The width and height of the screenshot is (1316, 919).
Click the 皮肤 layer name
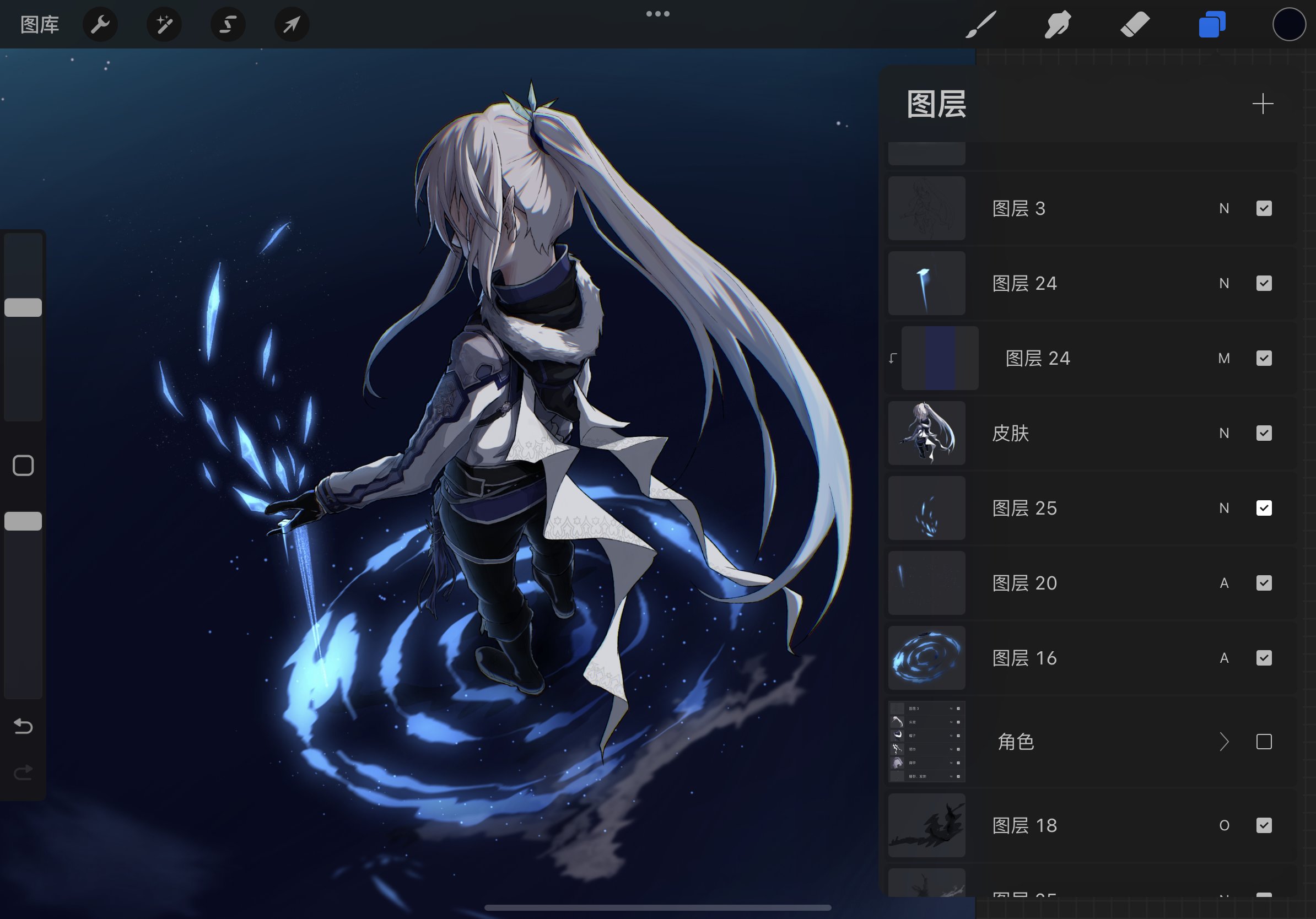click(x=1011, y=433)
